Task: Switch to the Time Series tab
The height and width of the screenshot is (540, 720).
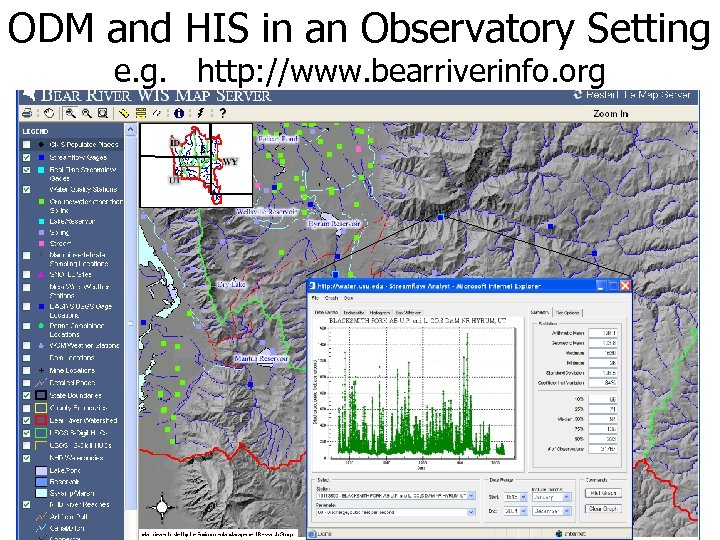Action: pos(326,313)
